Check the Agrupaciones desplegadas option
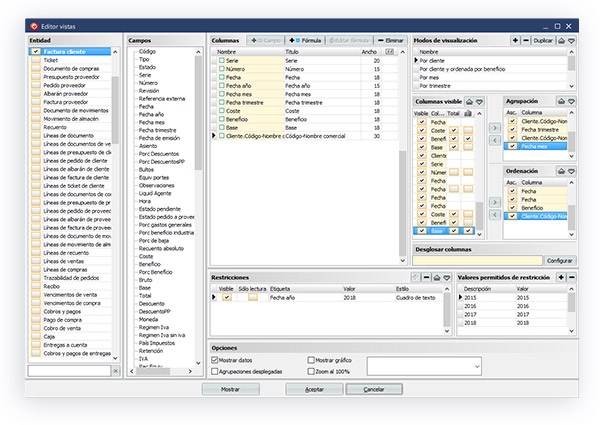The width and height of the screenshot is (600, 425). tap(215, 370)
